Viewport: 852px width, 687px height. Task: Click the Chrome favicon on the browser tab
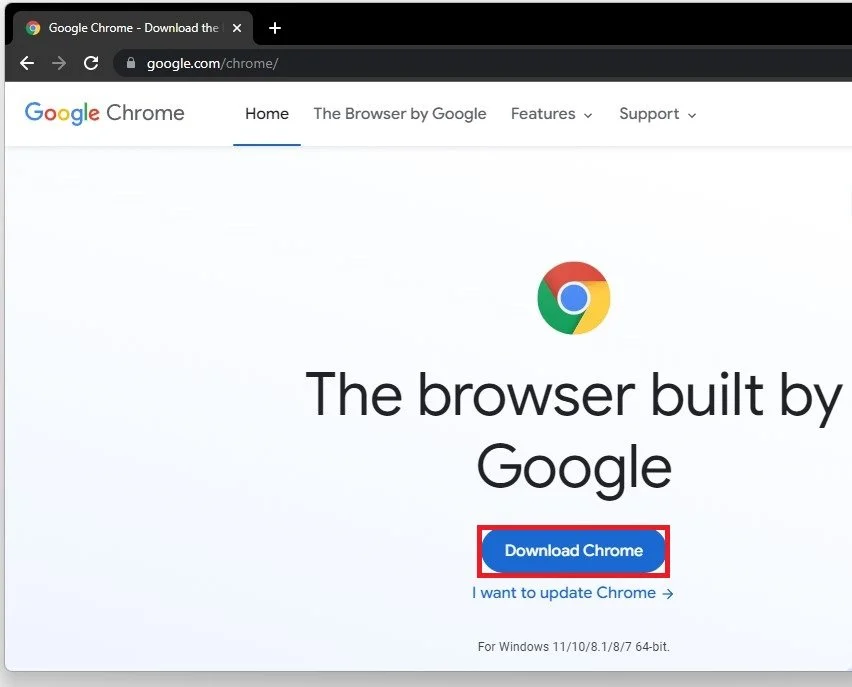pyautogui.click(x=33, y=27)
